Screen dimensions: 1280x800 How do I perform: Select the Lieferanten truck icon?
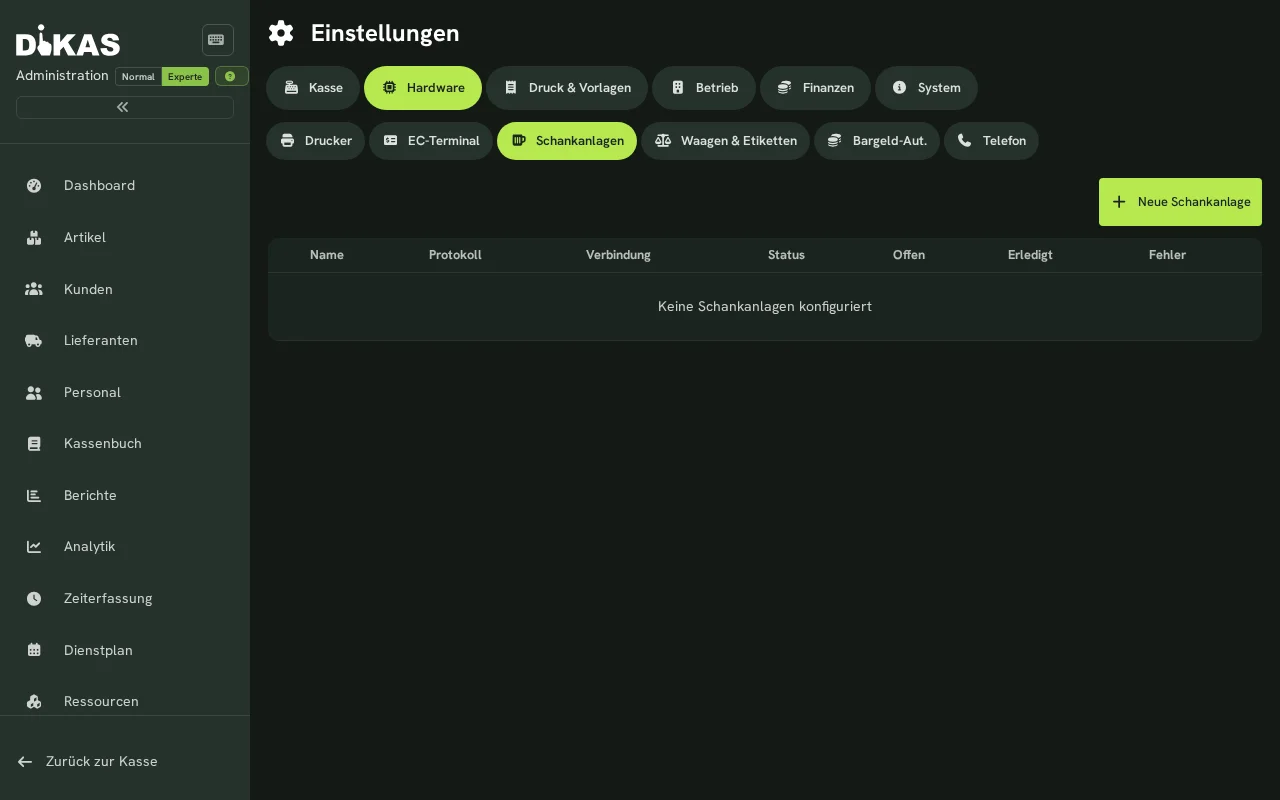tap(34, 340)
